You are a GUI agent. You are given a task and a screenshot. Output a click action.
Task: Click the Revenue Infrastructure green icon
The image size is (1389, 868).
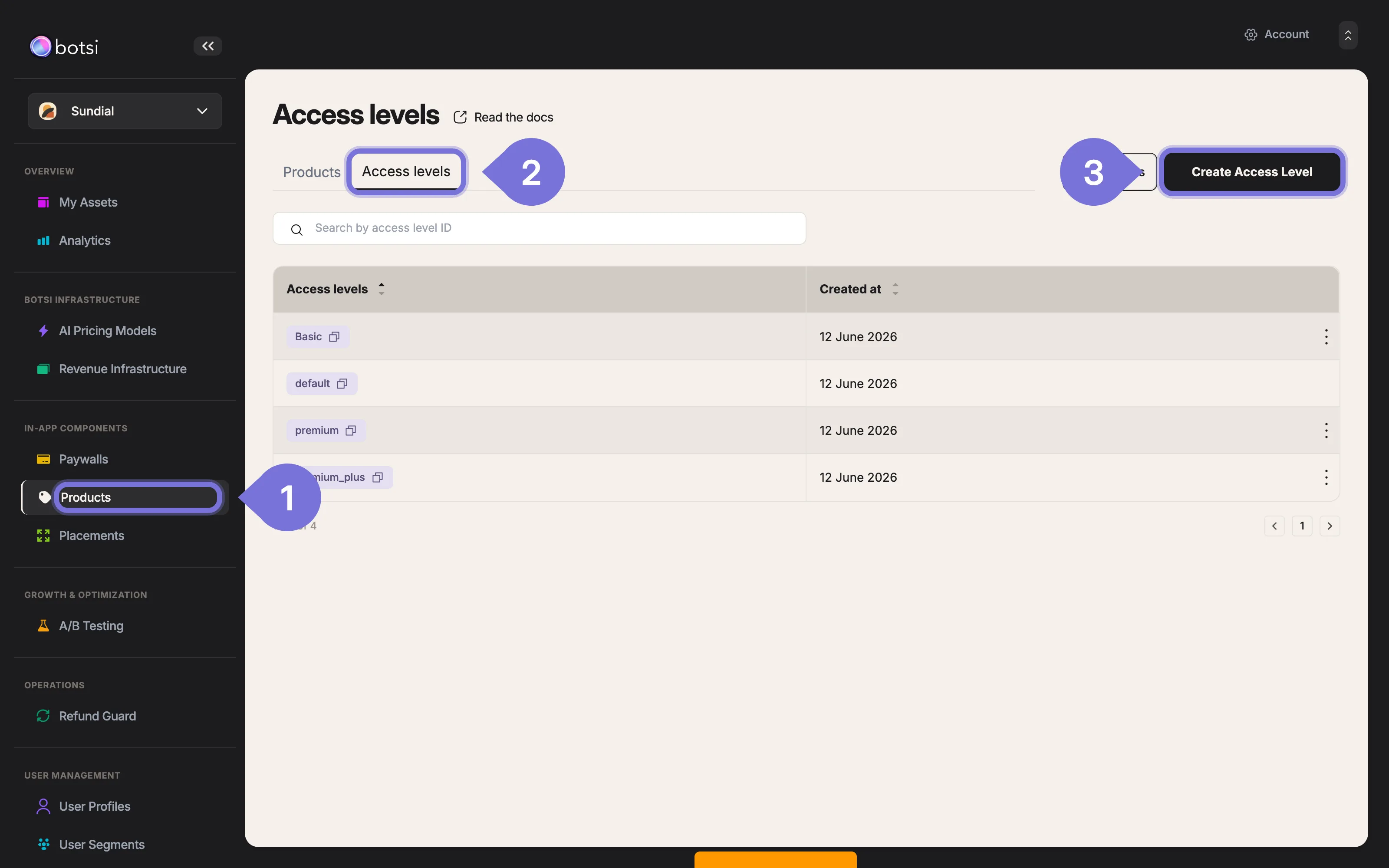coord(43,369)
